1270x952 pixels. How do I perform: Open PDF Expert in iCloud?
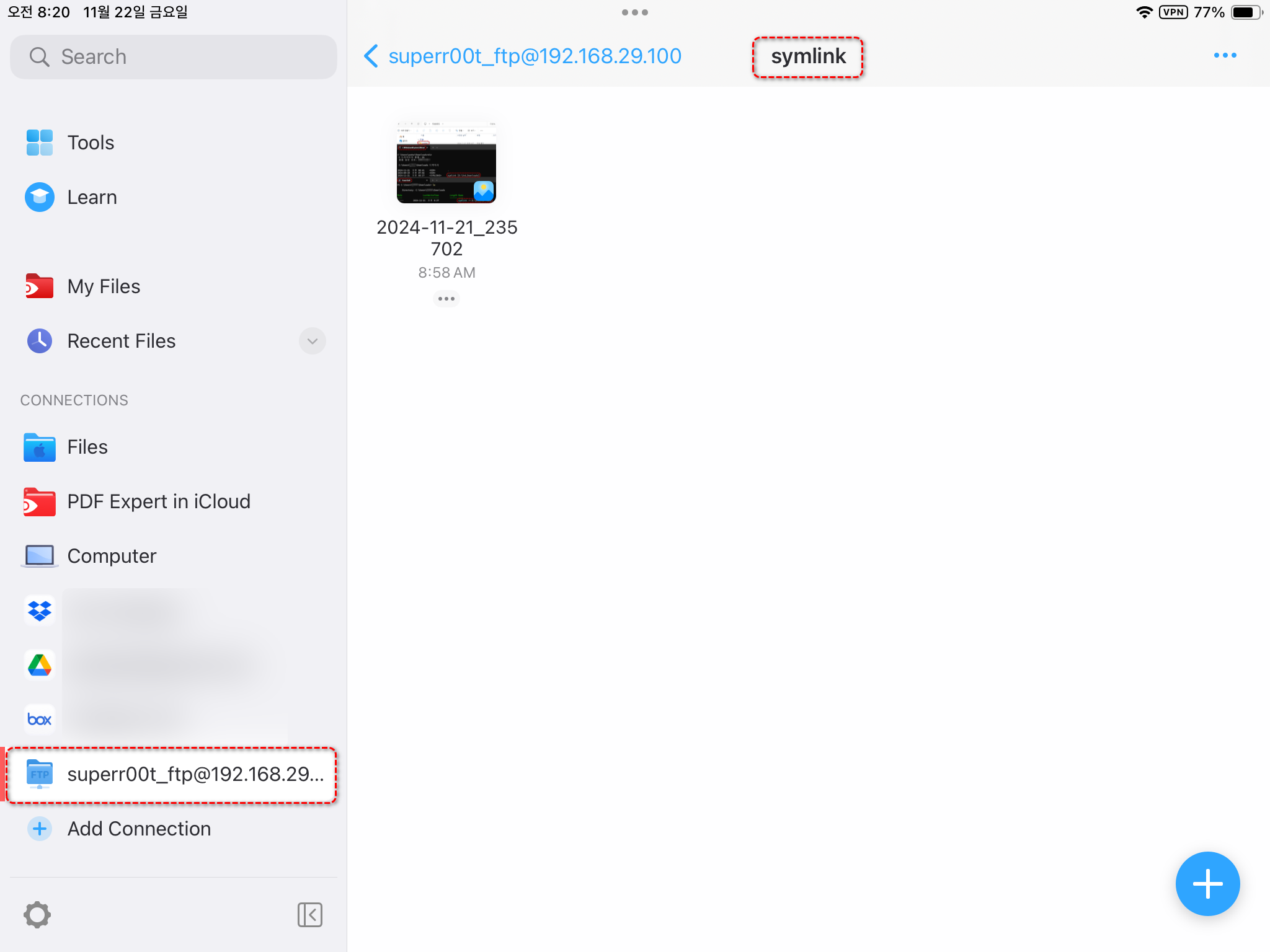click(x=158, y=501)
